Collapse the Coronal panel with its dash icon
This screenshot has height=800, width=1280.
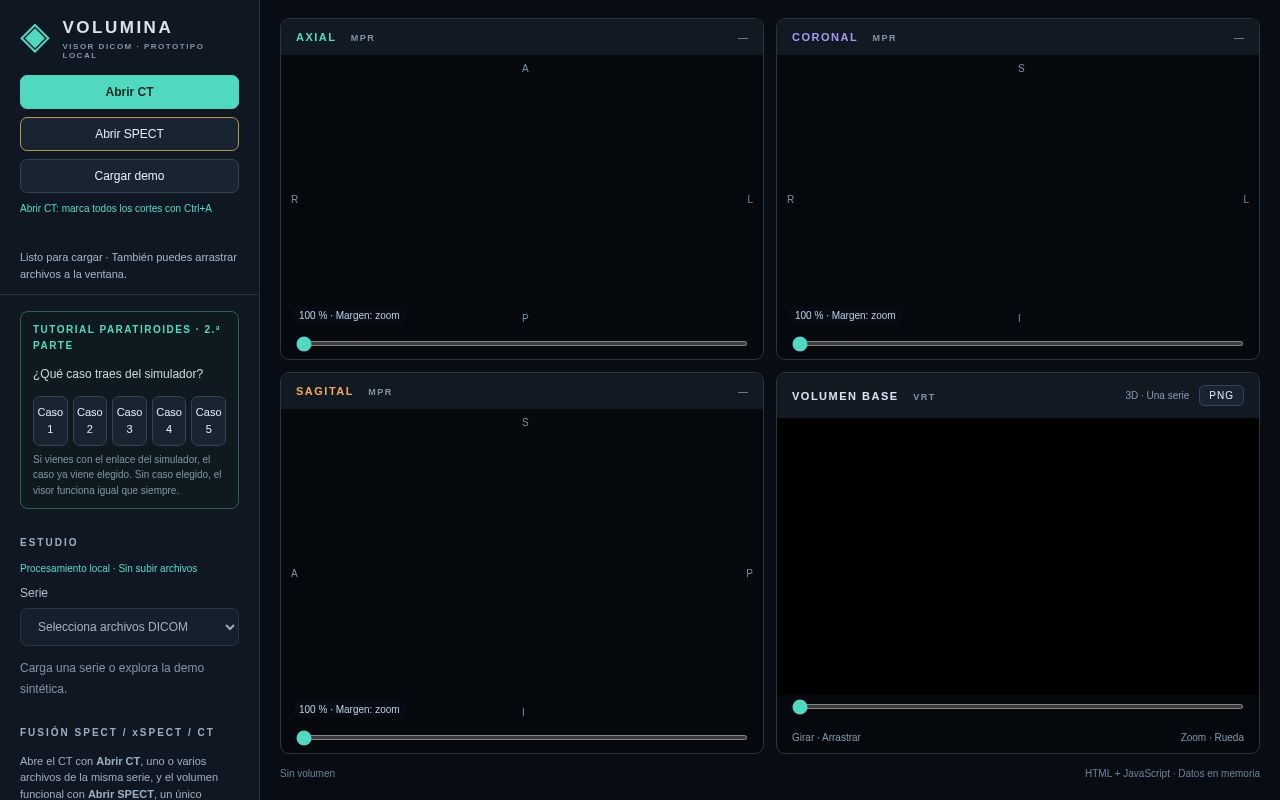[1239, 38]
